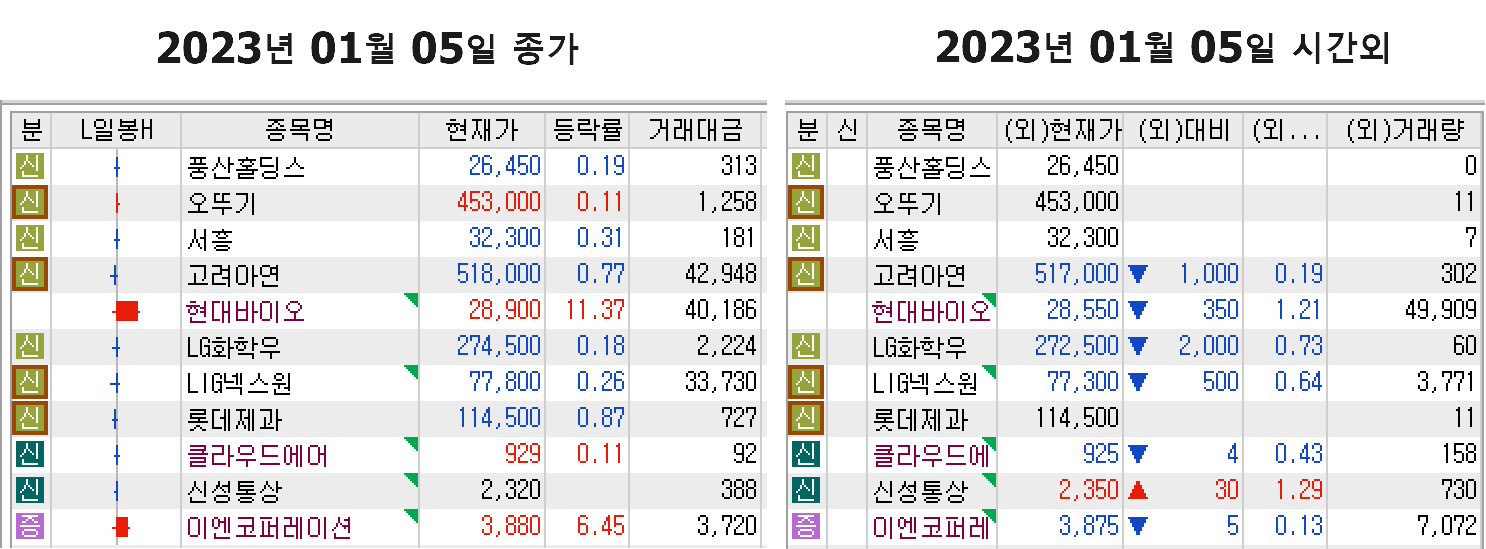Click the 신 badge beside LG화학우 in after-hours table
The width and height of the screenshot is (1486, 549).
(x=806, y=347)
